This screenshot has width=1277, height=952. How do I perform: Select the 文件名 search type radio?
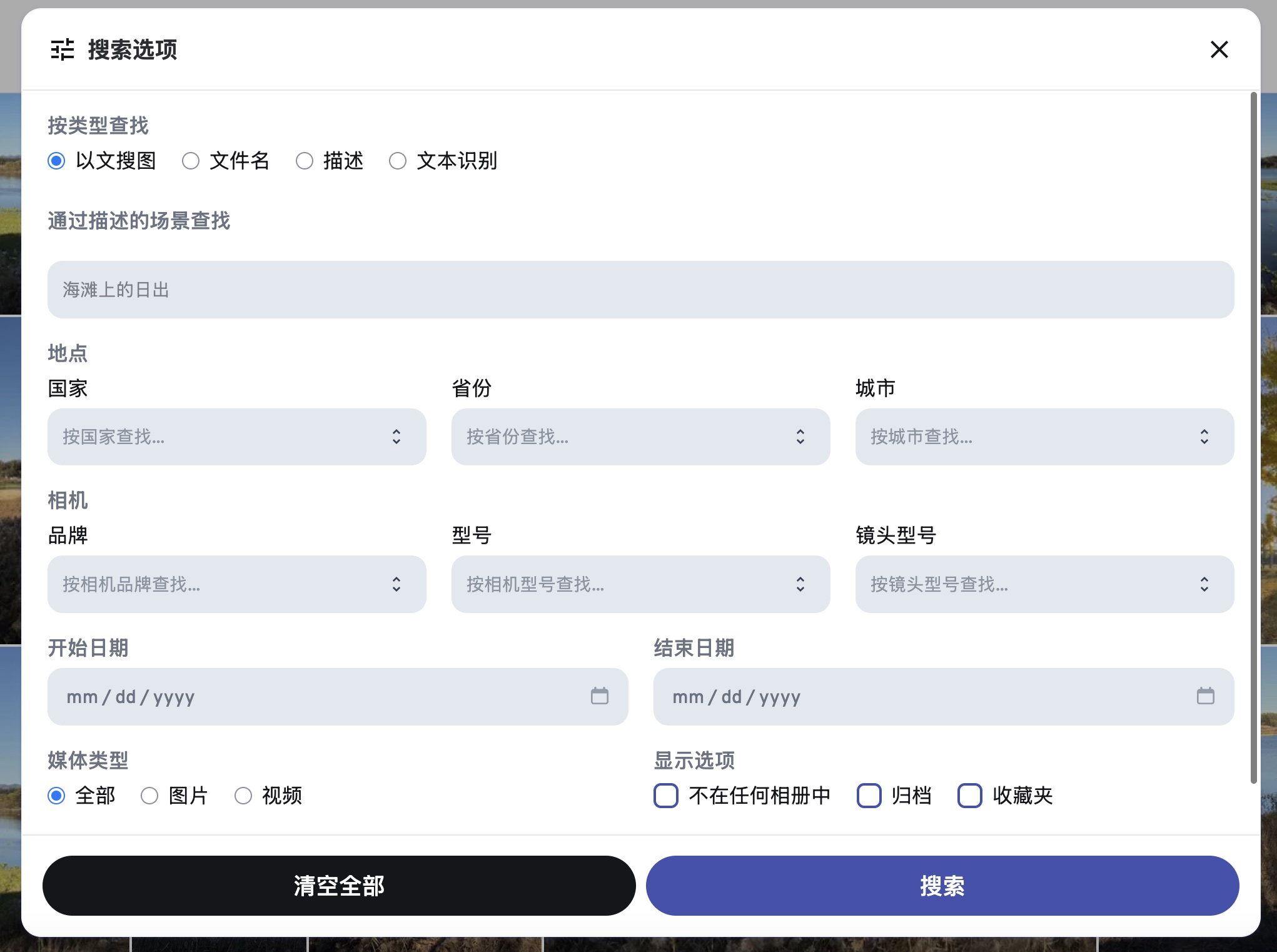pos(191,161)
